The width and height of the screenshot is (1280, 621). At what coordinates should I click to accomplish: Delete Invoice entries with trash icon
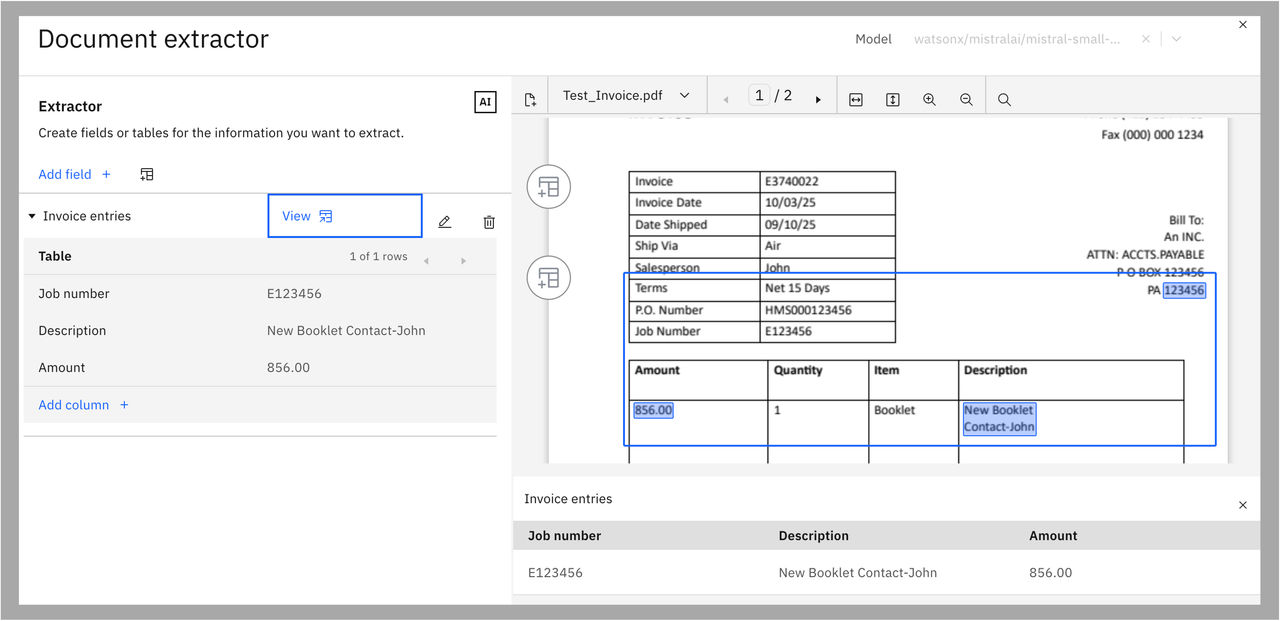coord(489,222)
